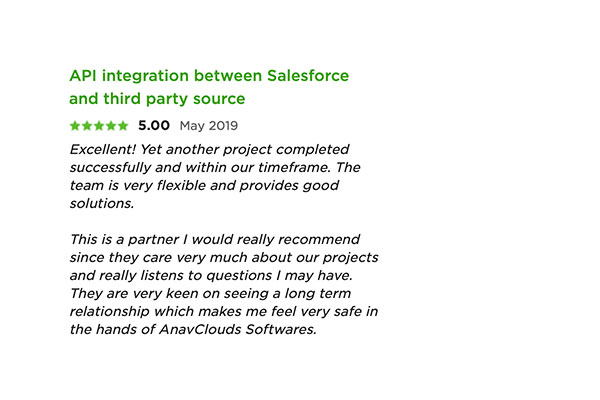Click the middle (third) rating star

click(x=99, y=126)
